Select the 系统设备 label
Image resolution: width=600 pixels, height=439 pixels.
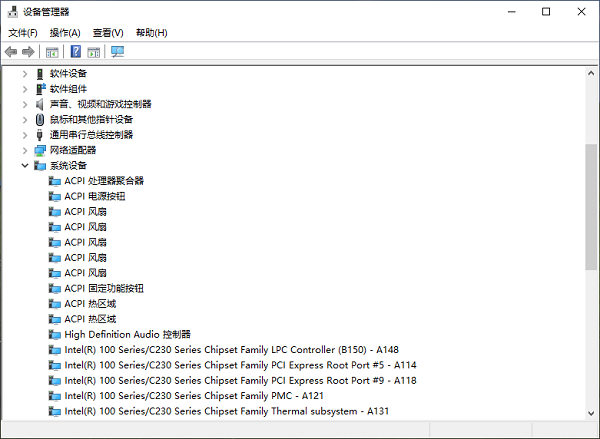tap(68, 165)
